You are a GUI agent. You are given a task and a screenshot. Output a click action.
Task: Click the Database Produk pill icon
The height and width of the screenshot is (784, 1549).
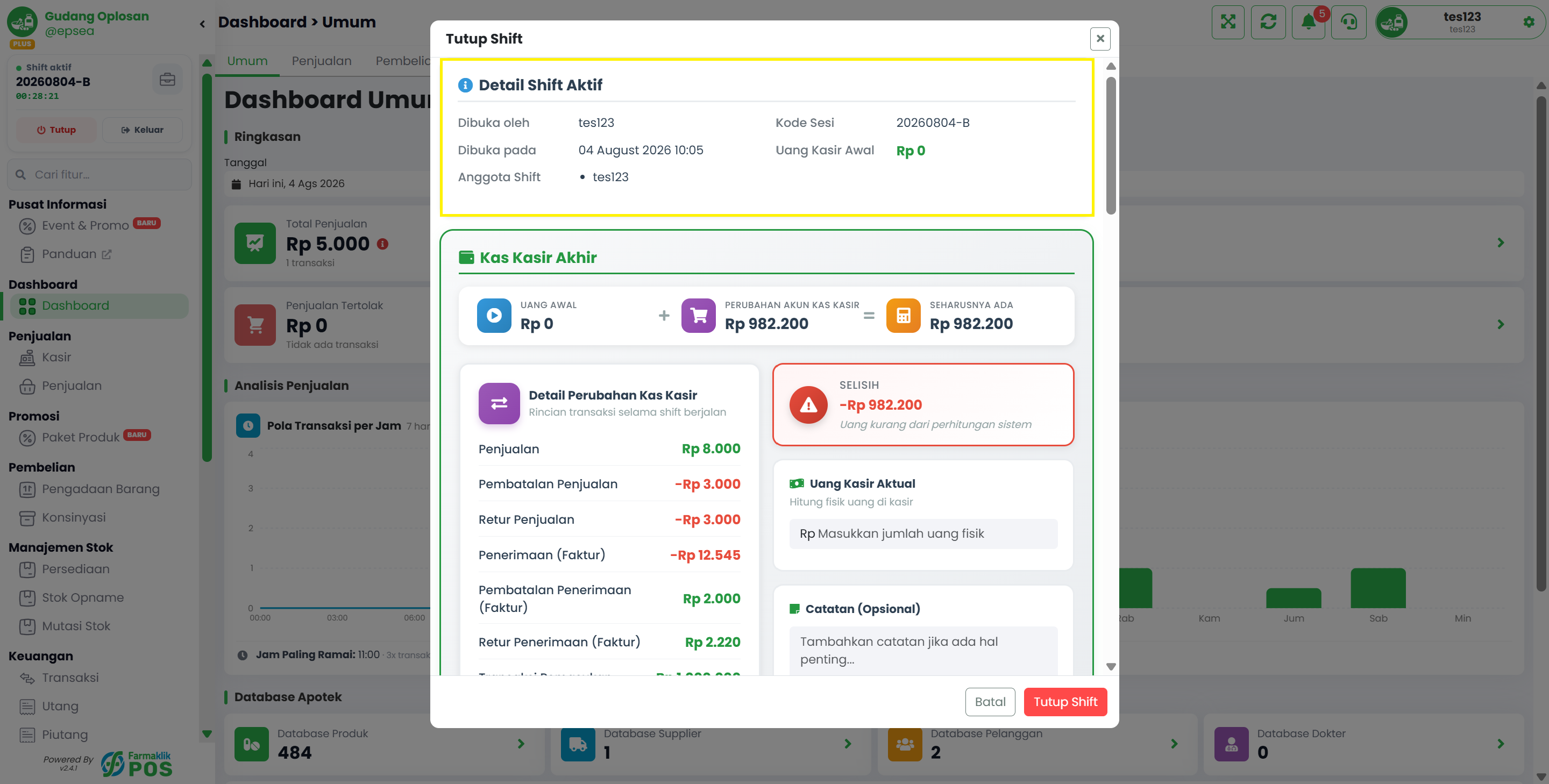(251, 744)
